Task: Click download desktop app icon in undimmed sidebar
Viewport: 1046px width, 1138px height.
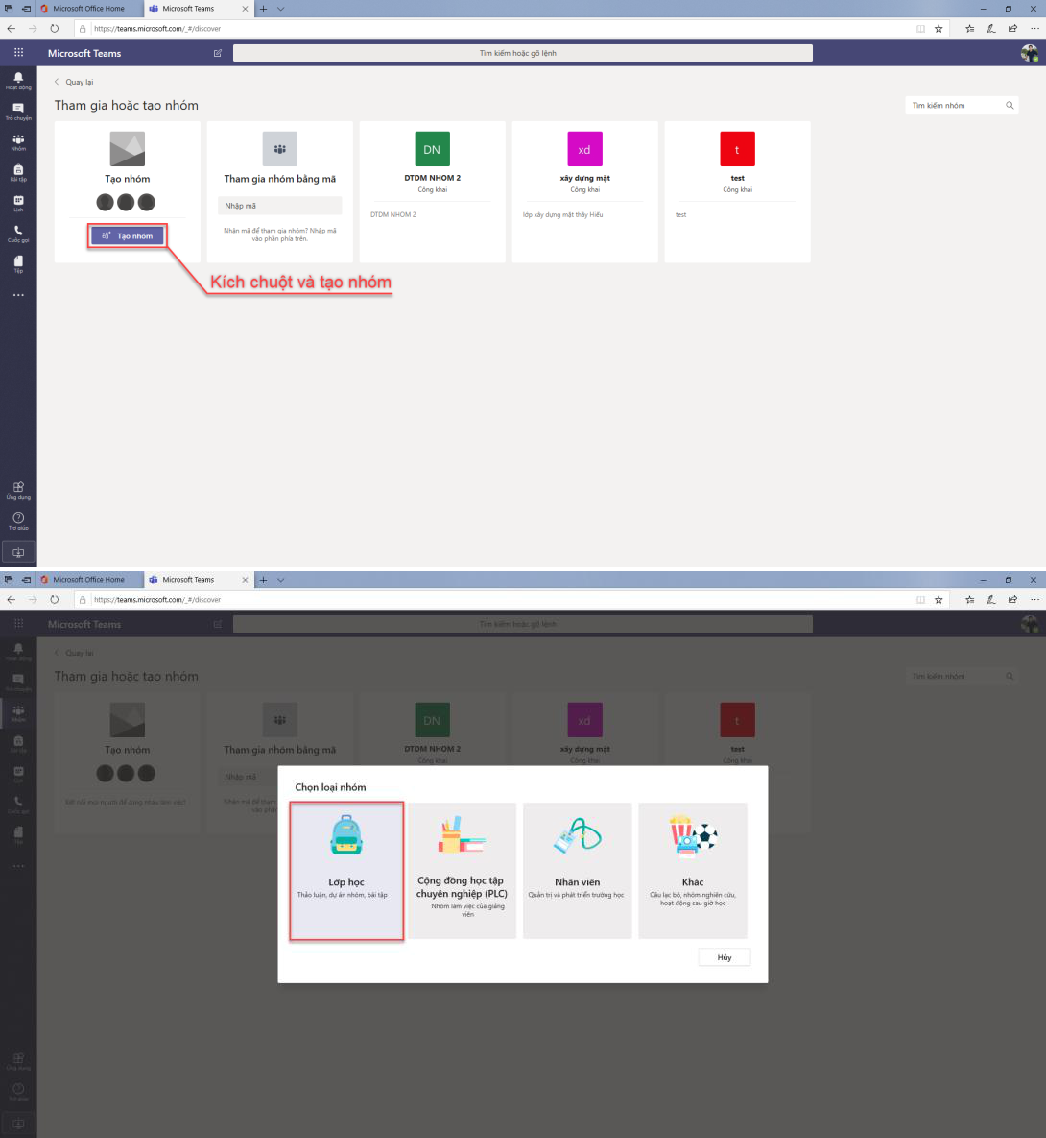Action: tap(18, 551)
